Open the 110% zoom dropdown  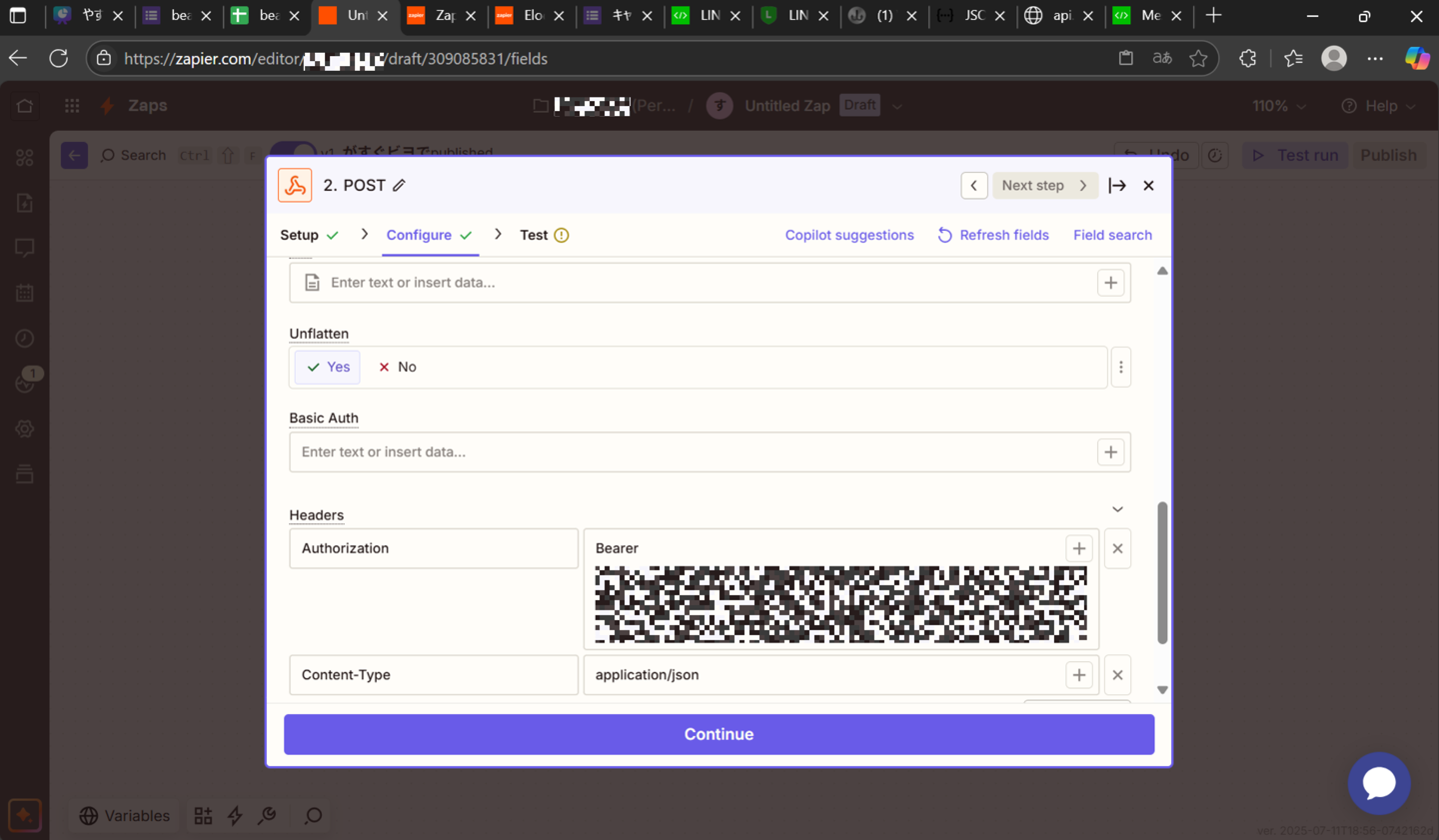[x=1279, y=106]
